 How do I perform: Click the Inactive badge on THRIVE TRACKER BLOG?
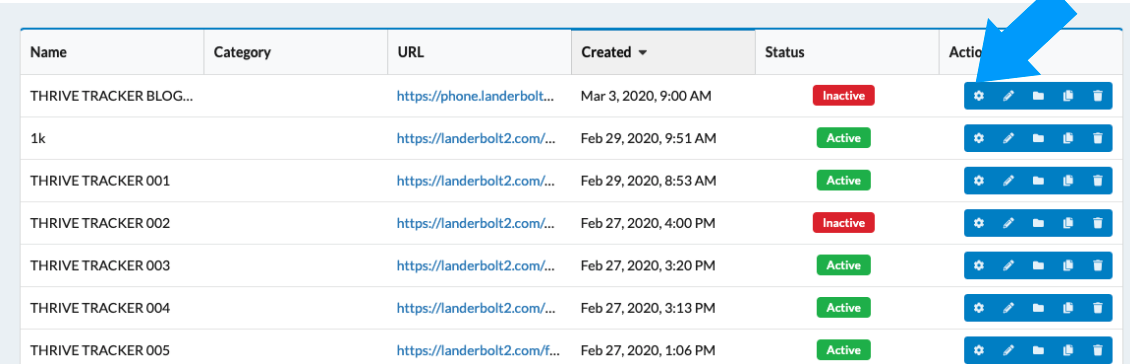click(x=843, y=95)
